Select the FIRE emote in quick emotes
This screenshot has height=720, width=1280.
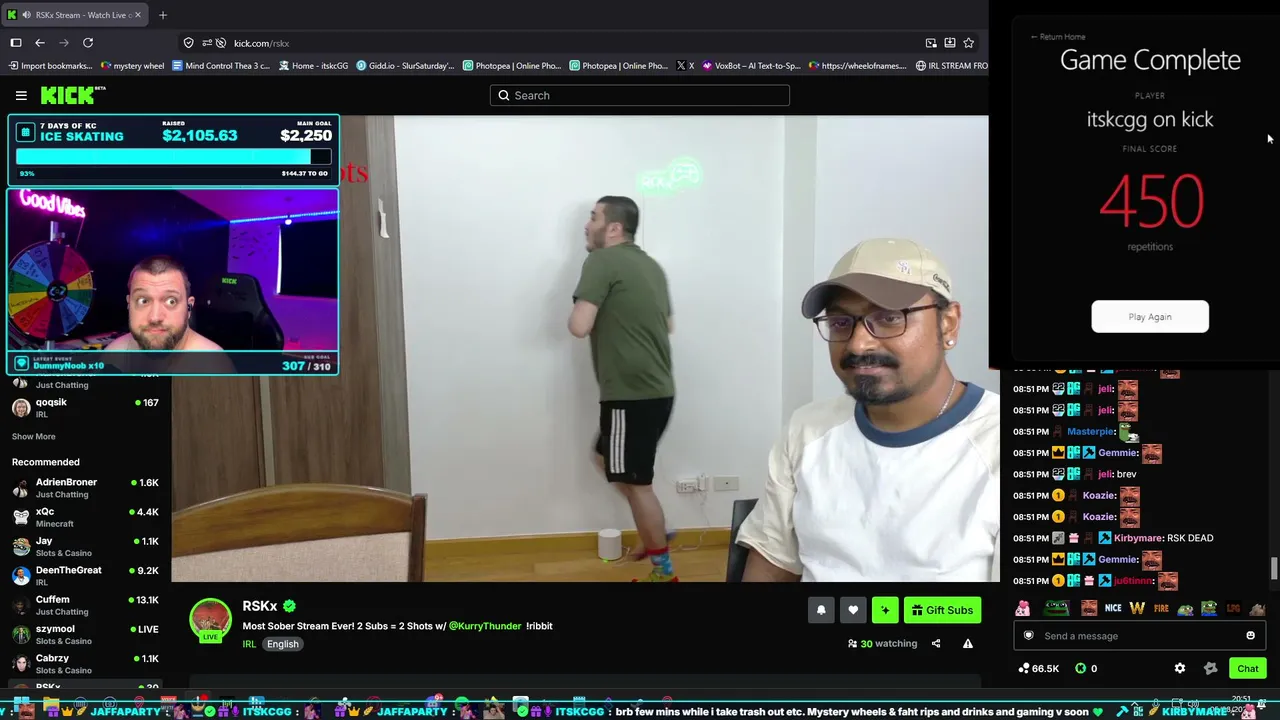[1161, 608]
